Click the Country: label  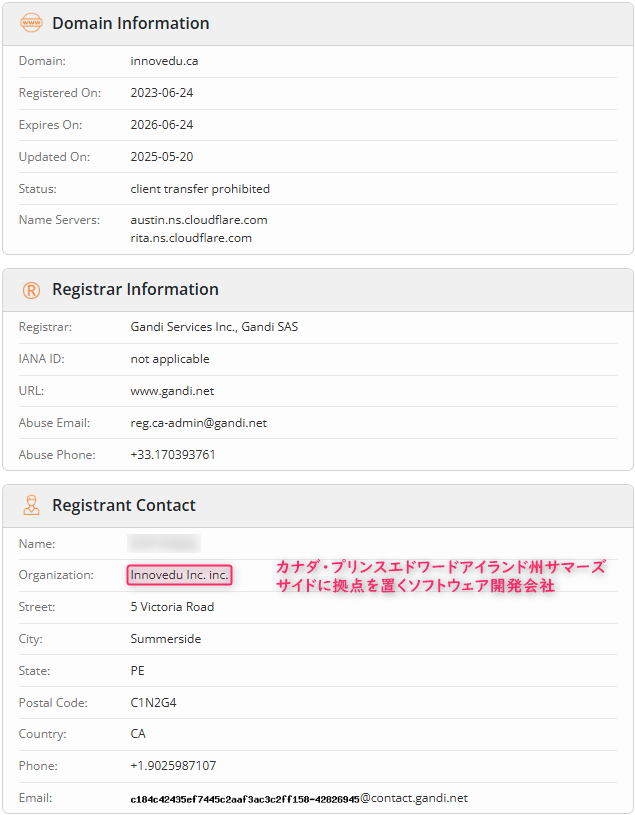coord(43,734)
